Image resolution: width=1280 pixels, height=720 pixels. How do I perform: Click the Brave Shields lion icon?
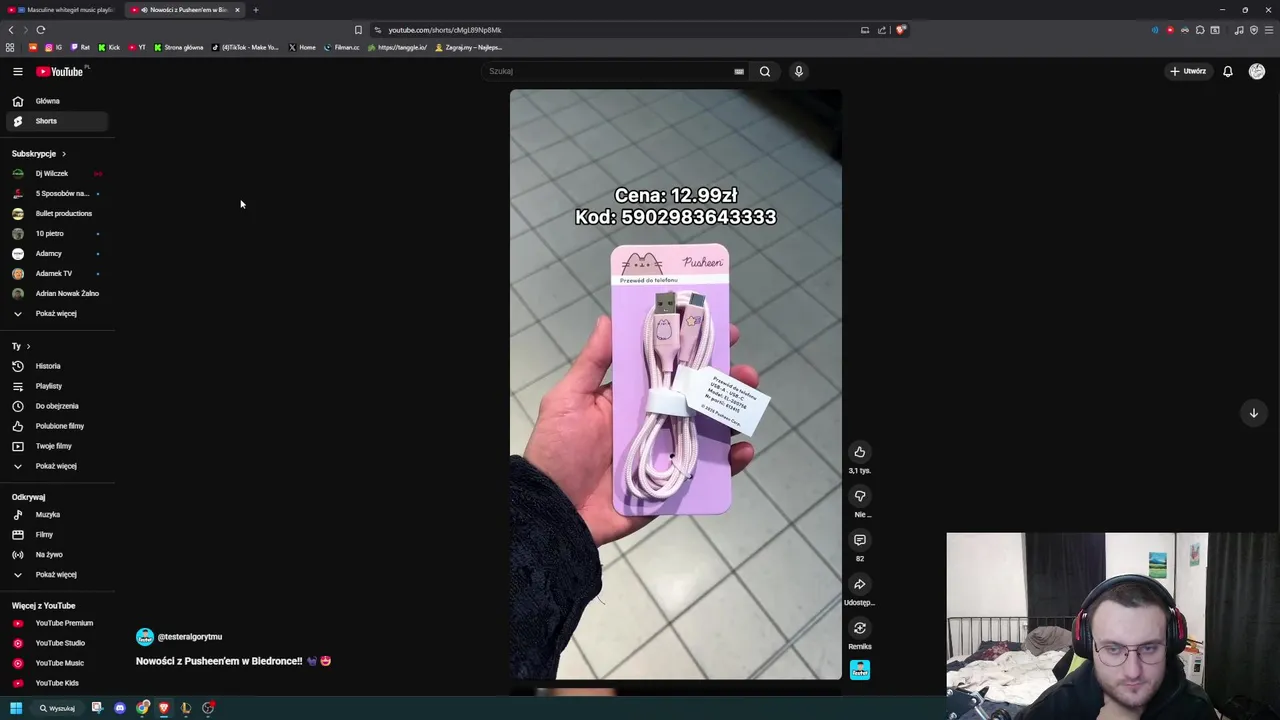tap(900, 30)
